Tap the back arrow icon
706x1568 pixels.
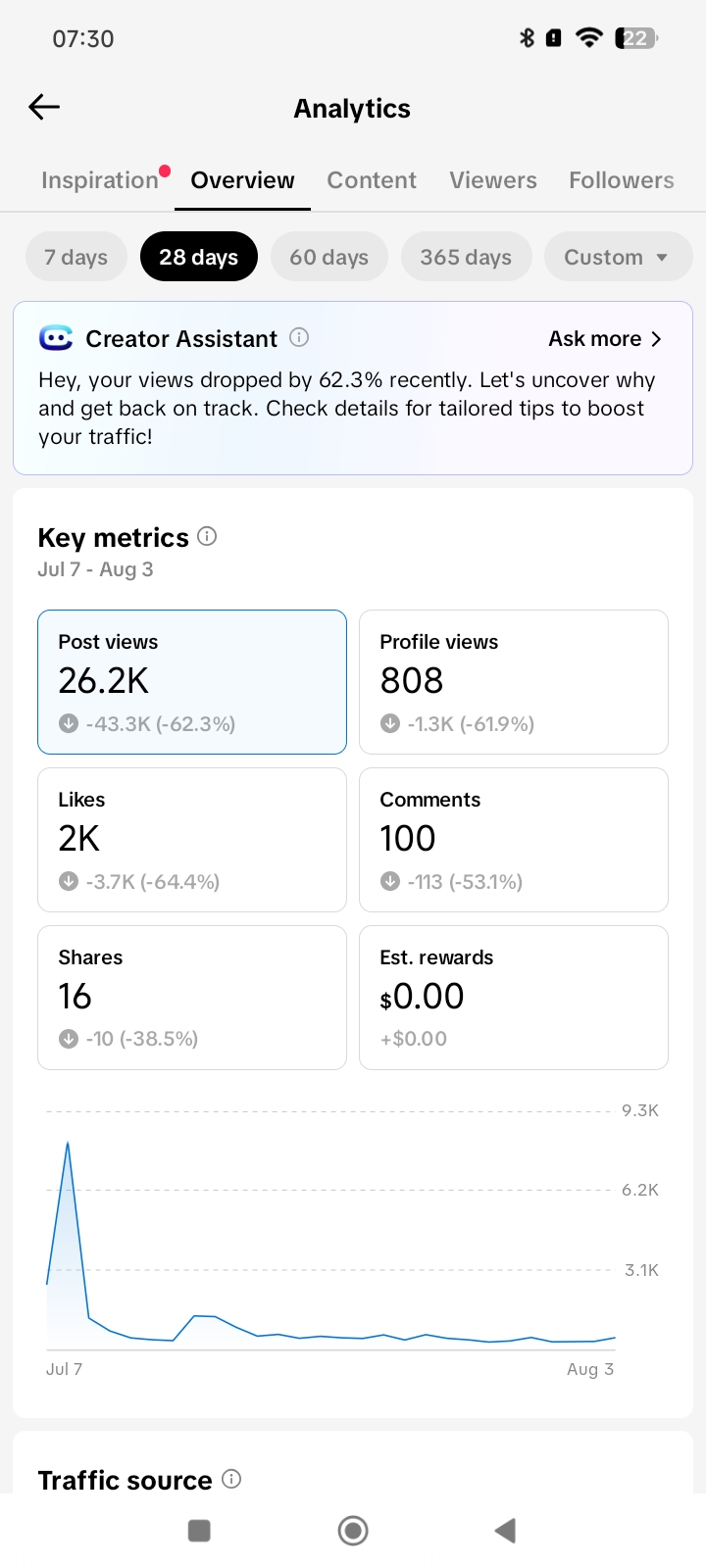44,107
